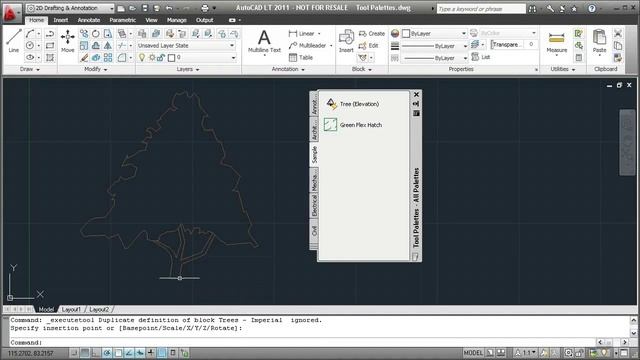Toggle layer 0 freeze sun icon
This screenshot has height=360, width=640.
152,58
